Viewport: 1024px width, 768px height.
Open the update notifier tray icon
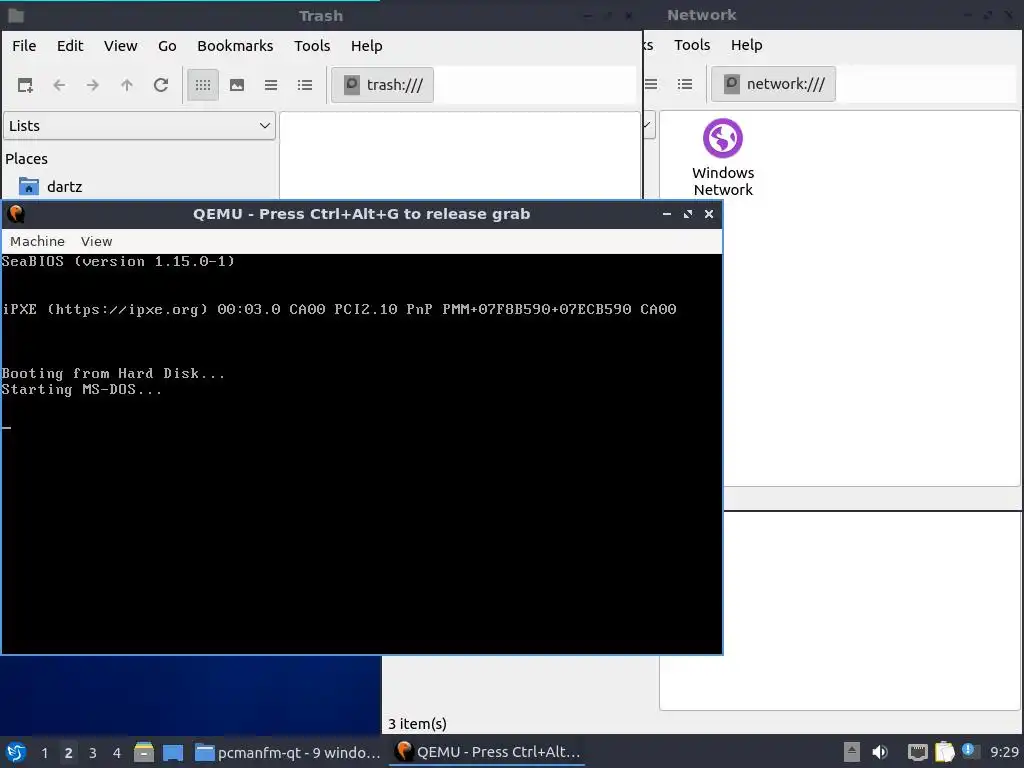969,751
